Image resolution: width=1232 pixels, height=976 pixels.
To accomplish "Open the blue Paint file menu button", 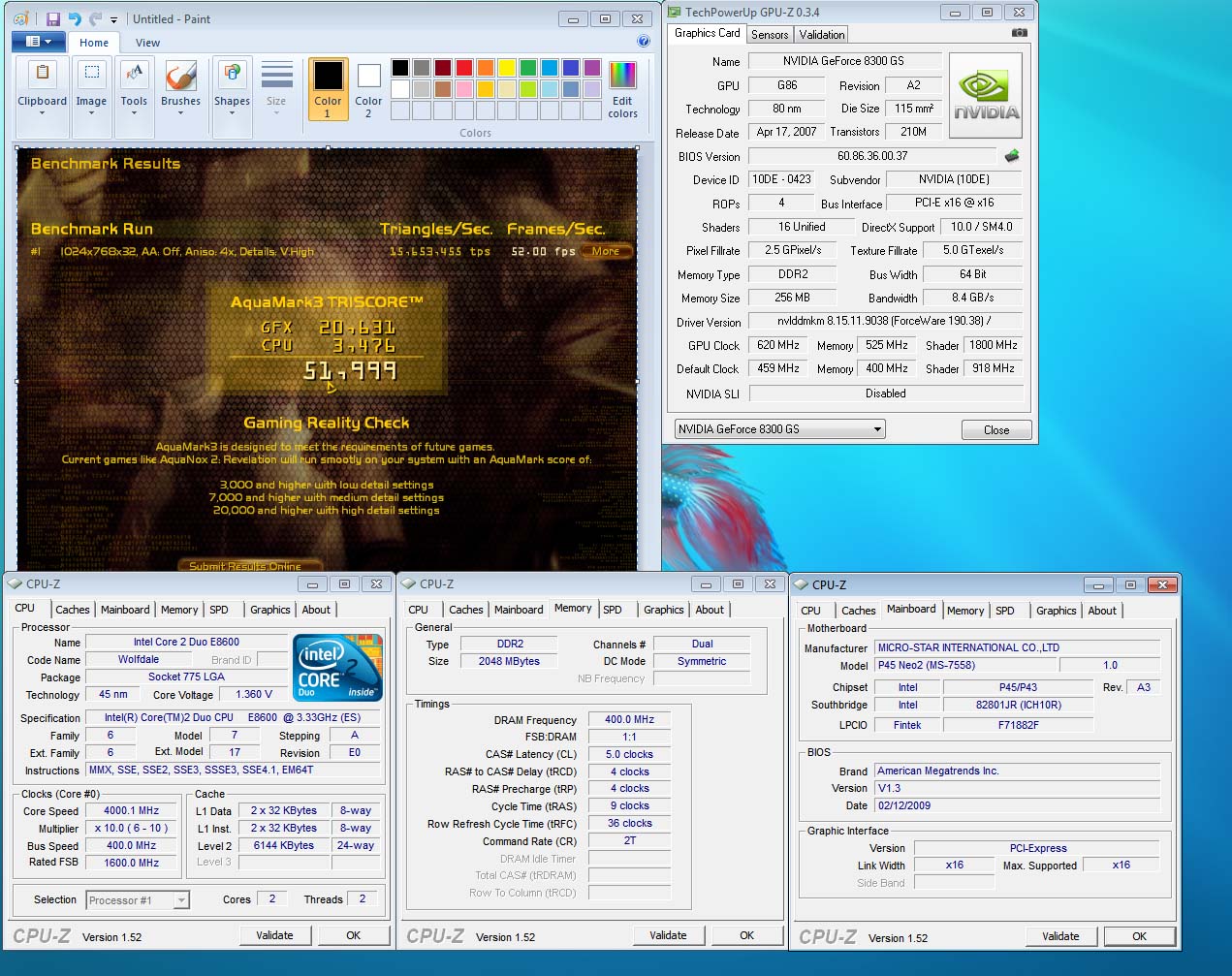I will pyautogui.click(x=38, y=42).
